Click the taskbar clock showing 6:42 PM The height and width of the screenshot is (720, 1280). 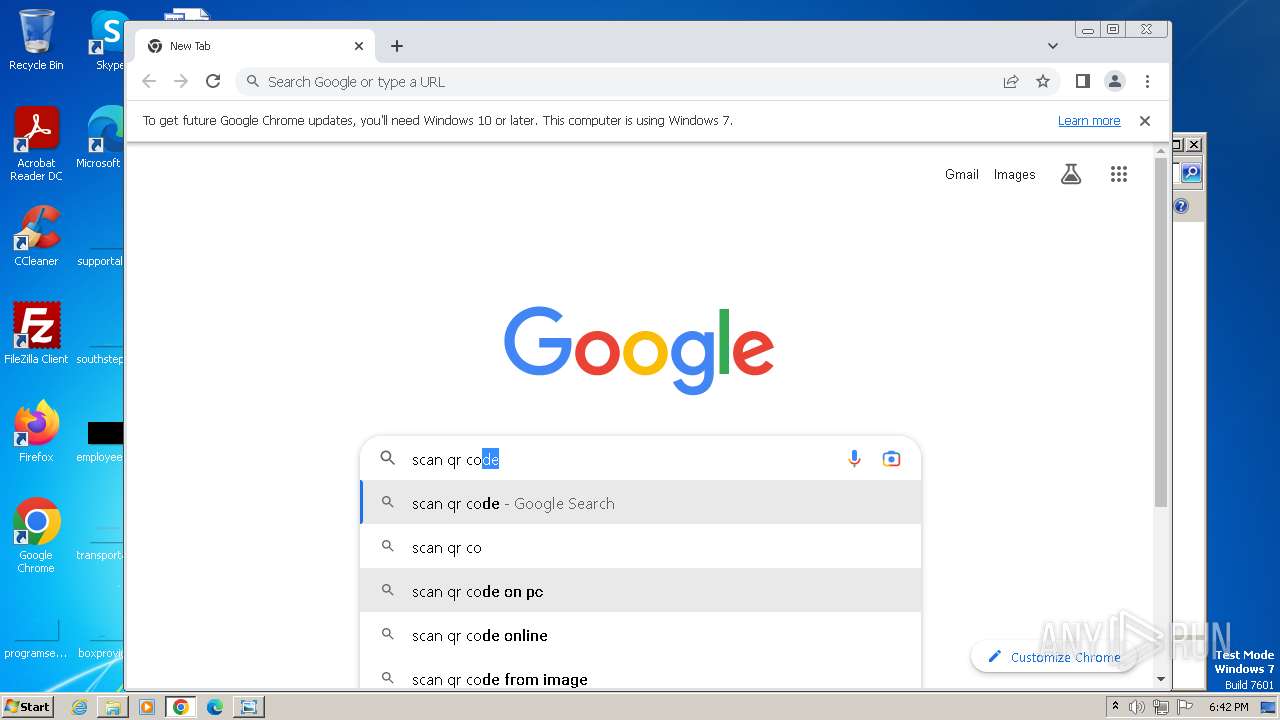(1229, 707)
